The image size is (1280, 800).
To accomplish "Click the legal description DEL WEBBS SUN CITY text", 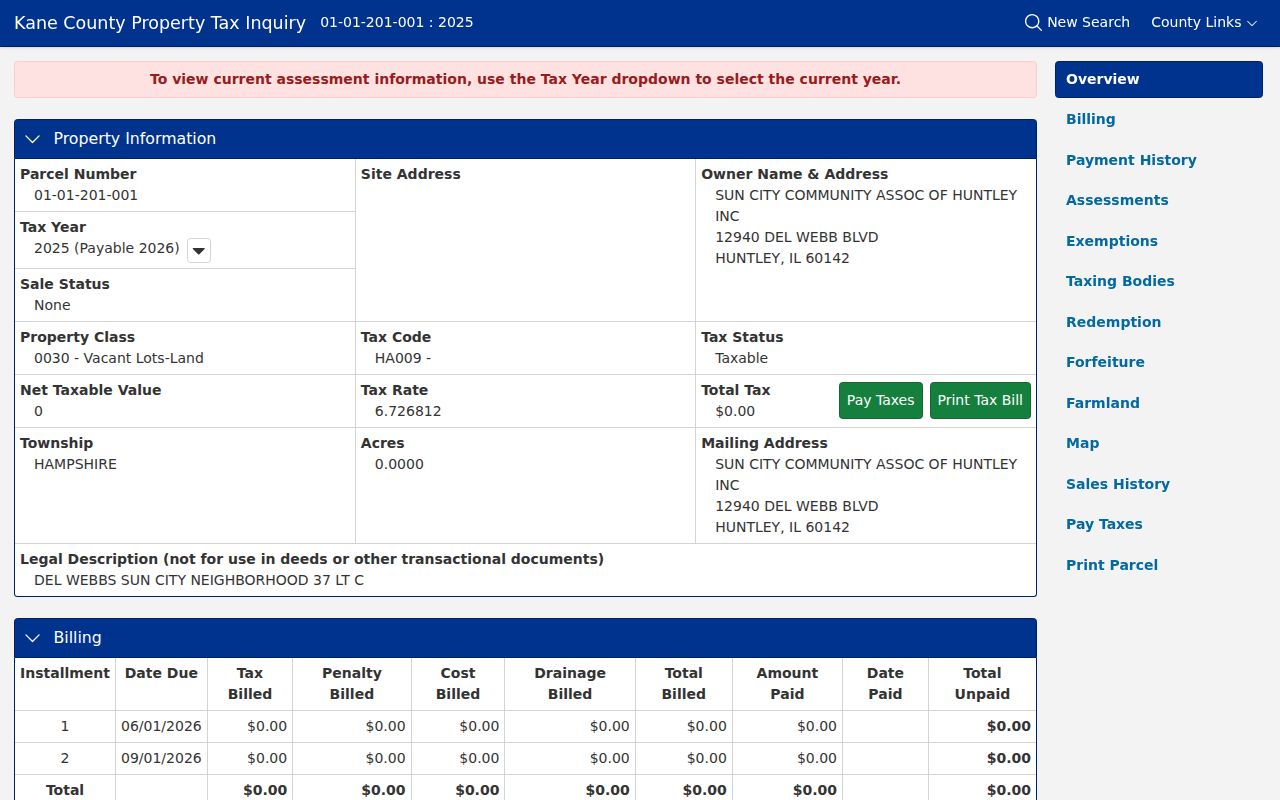I will coord(199,580).
